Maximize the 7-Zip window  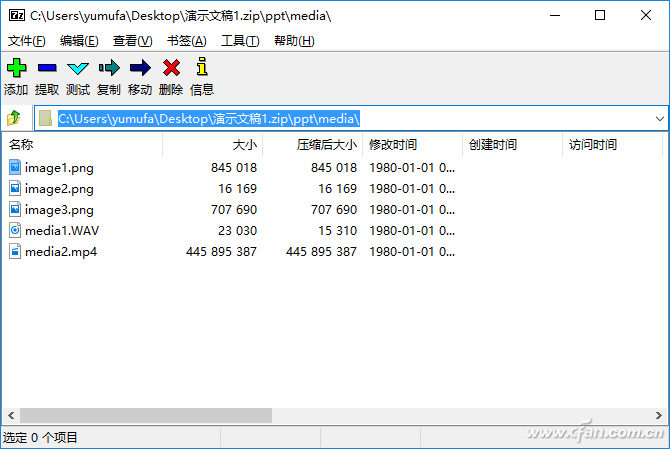click(600, 15)
